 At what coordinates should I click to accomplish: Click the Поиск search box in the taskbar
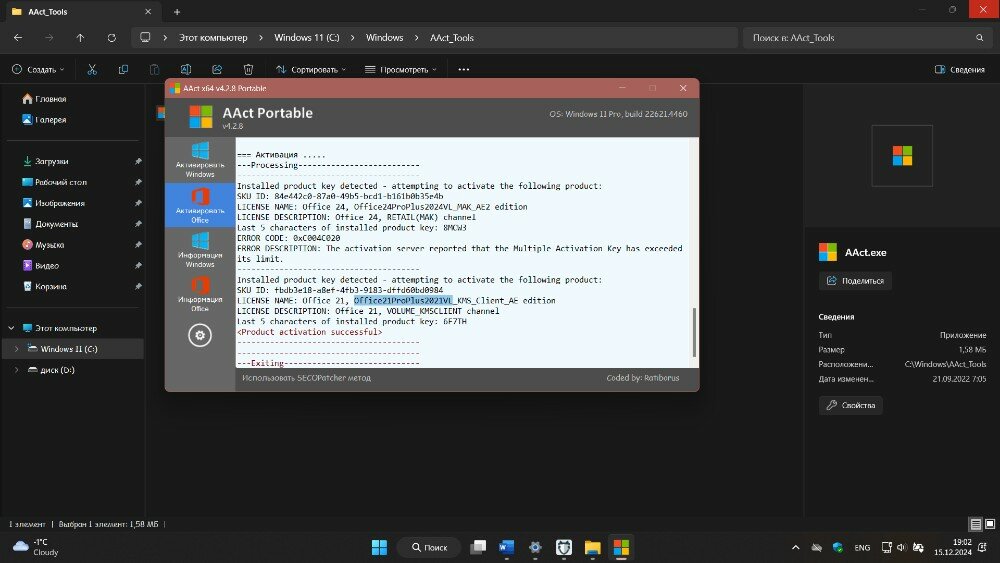(429, 547)
